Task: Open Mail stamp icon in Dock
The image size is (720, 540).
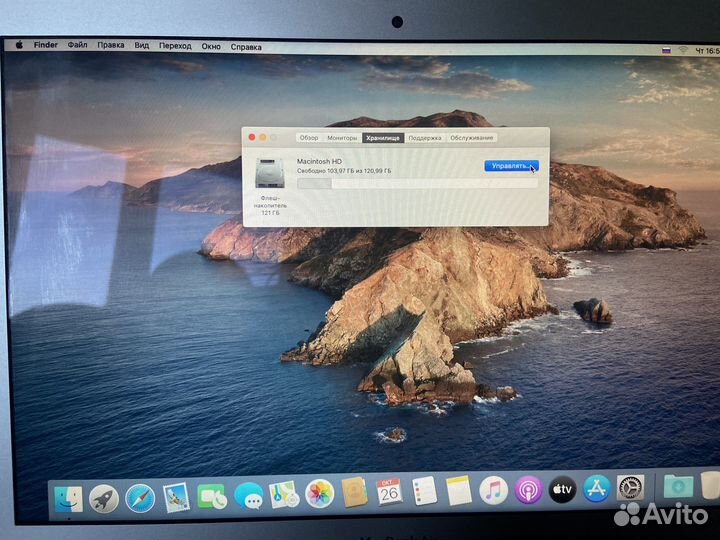Action: [x=176, y=497]
